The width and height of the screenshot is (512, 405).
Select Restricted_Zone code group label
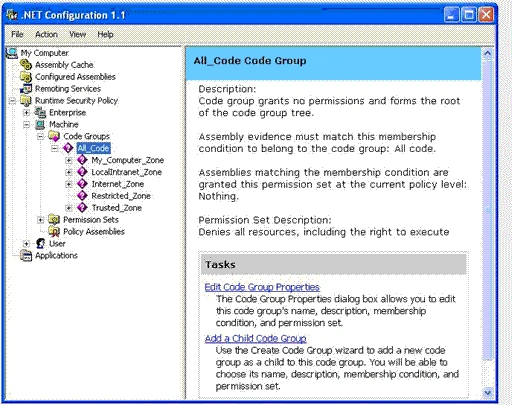(121, 196)
